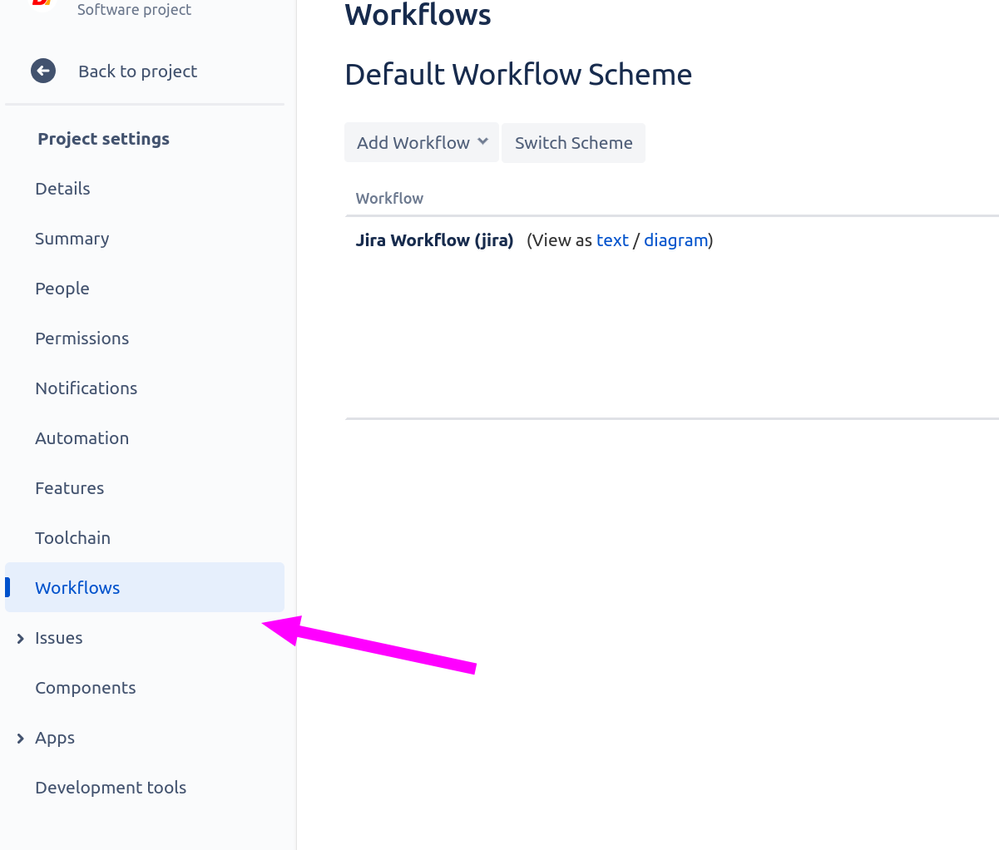This screenshot has height=850, width=999.
Task: Go to Summary settings page
Action: coord(72,239)
